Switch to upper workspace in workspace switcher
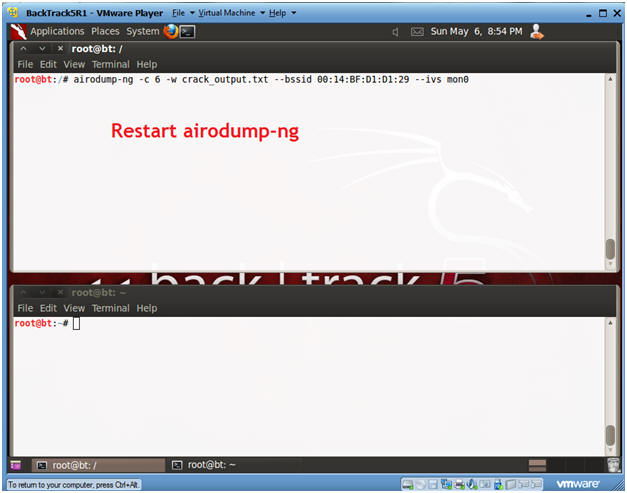This screenshot has height=493, width=627. [537, 462]
